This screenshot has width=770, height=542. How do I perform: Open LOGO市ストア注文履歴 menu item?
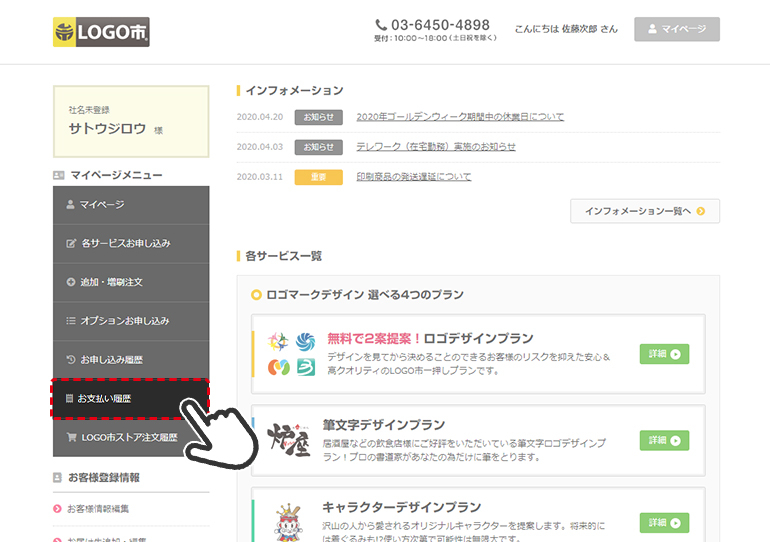[x=131, y=437]
